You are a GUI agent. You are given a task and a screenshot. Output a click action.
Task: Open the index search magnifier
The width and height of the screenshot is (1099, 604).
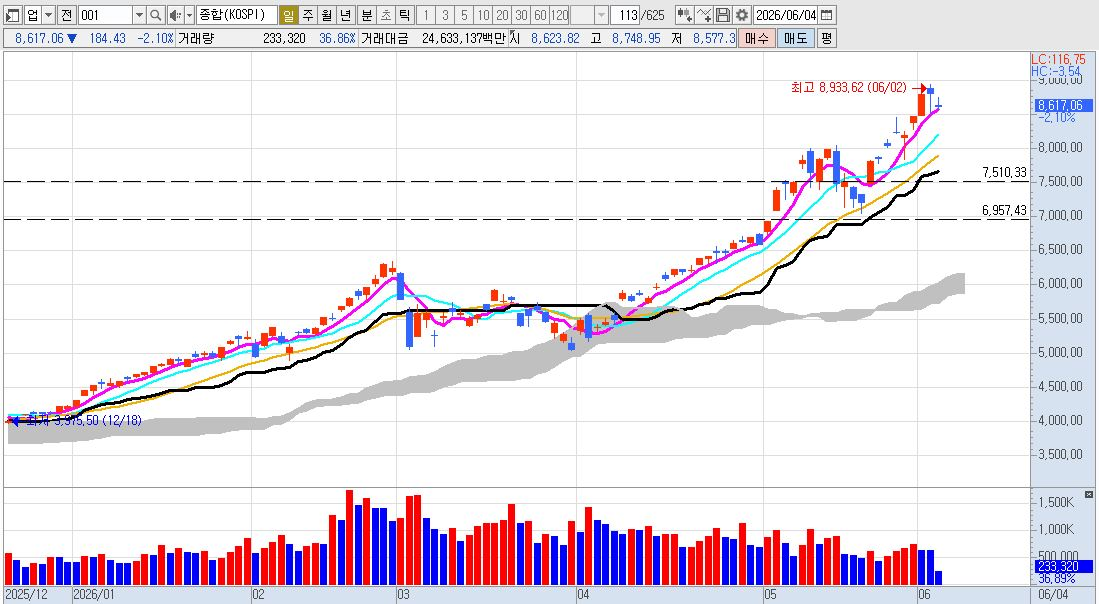(156, 15)
